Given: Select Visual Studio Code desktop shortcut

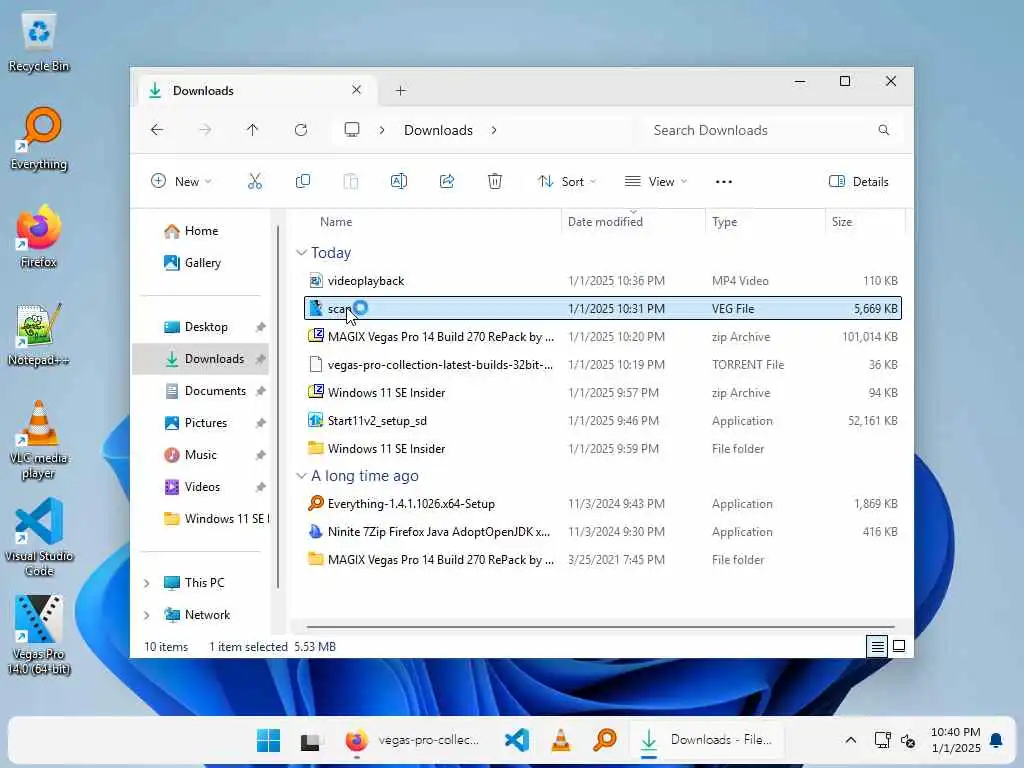Looking at the screenshot, I should [x=39, y=537].
